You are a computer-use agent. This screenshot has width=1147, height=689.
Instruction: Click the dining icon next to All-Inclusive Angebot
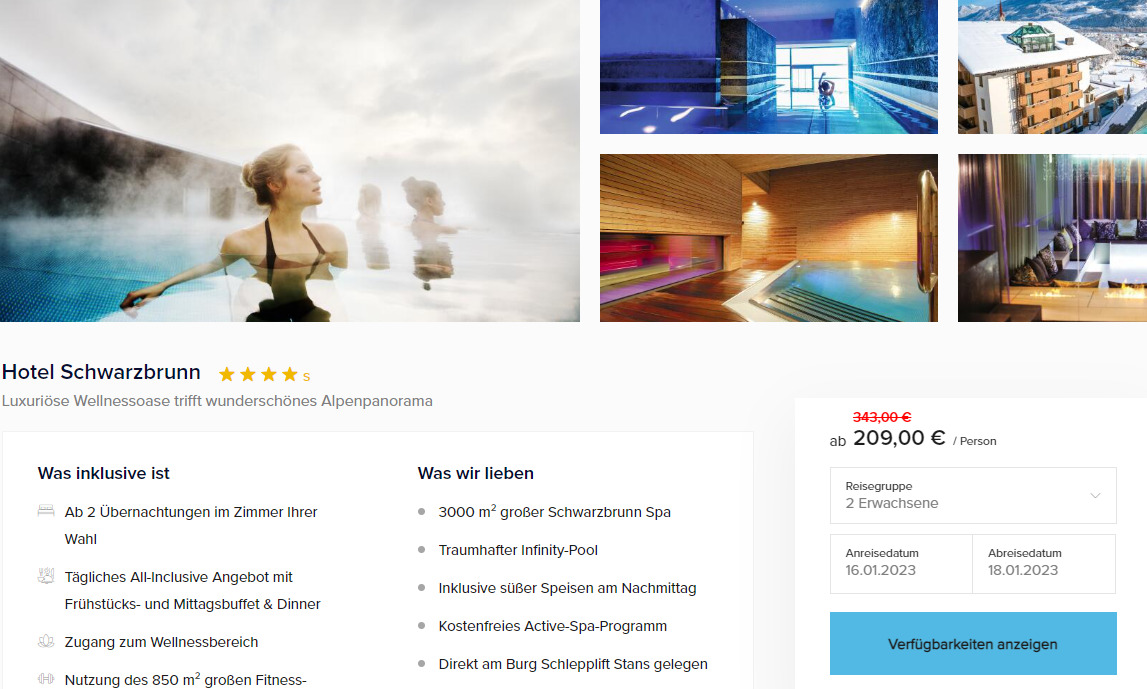pos(46,576)
